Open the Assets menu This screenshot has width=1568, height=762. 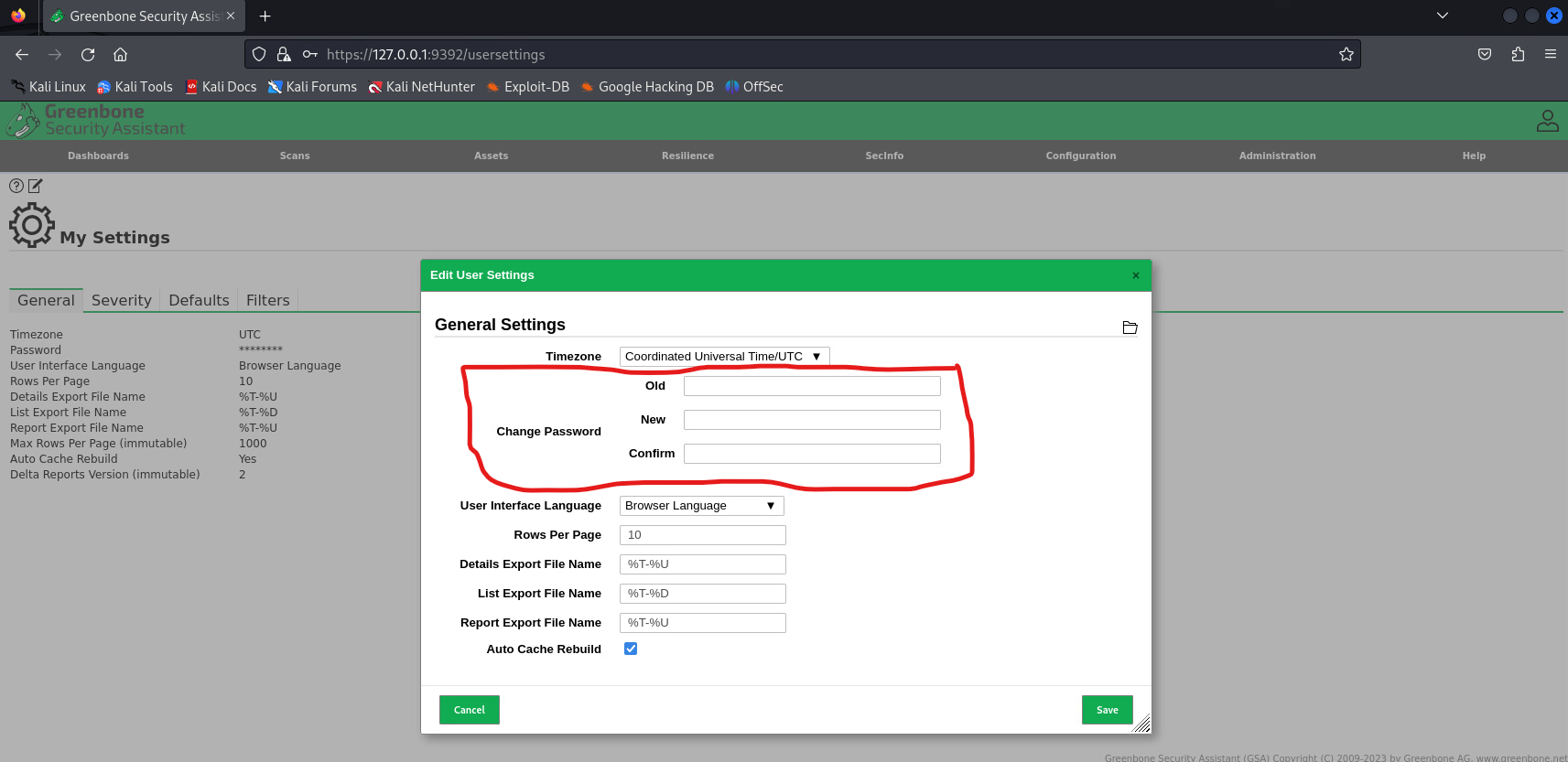(491, 156)
